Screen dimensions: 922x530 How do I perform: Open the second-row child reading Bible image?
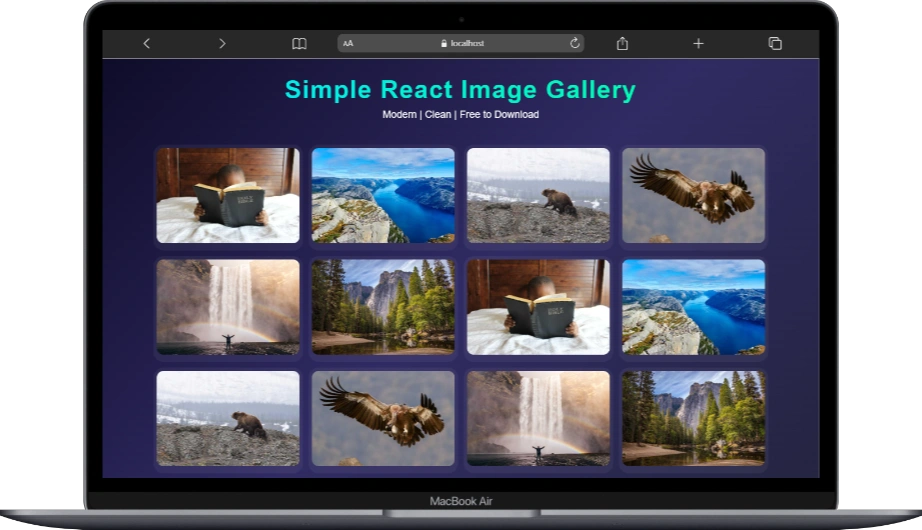[539, 307]
